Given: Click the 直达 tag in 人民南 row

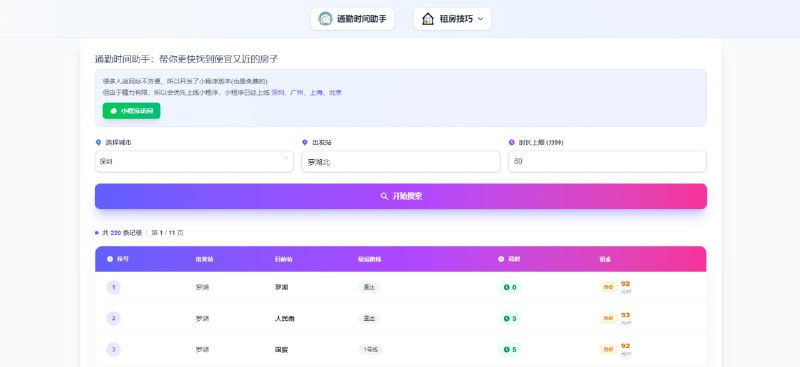Looking at the screenshot, I should point(369,319).
